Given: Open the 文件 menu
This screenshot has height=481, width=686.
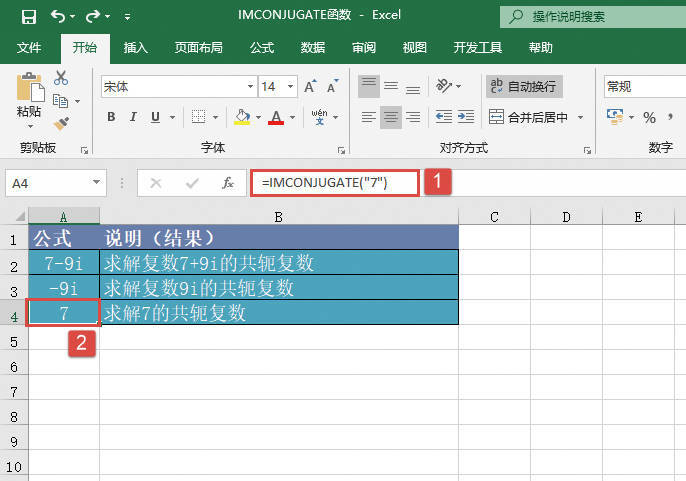Looking at the screenshot, I should click(30, 47).
